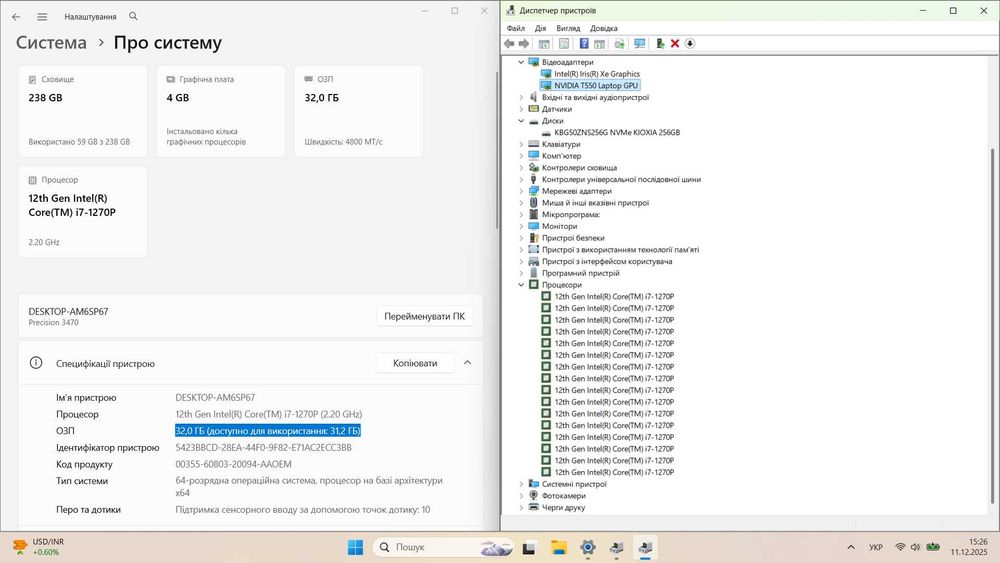1000x563 pixels.
Task: Open the Процесор i7-1270P card
Action: point(83,212)
